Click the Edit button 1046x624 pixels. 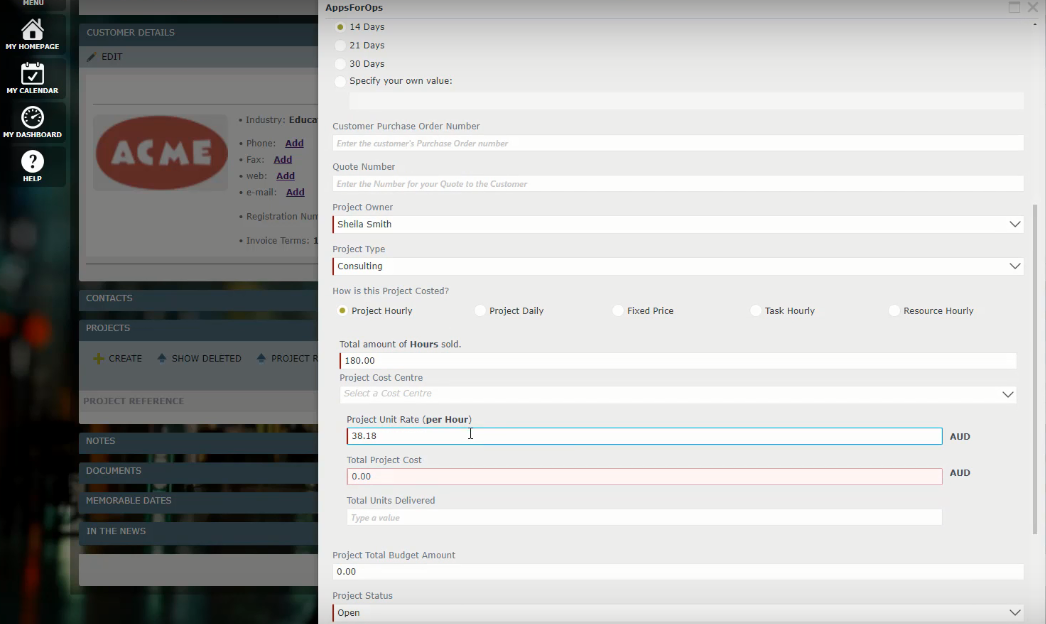105,57
